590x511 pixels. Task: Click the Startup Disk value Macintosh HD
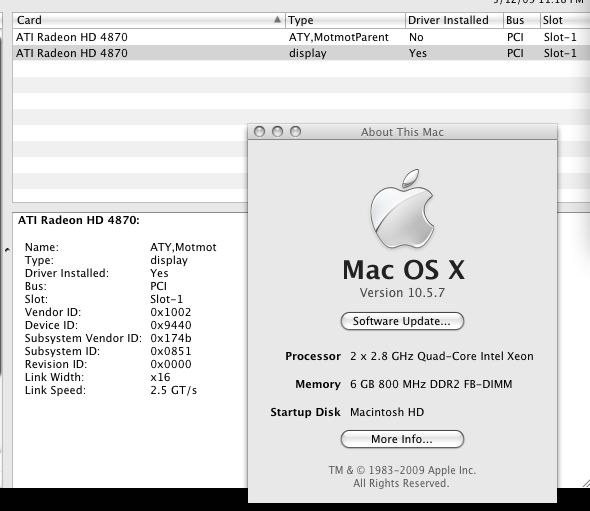point(387,412)
